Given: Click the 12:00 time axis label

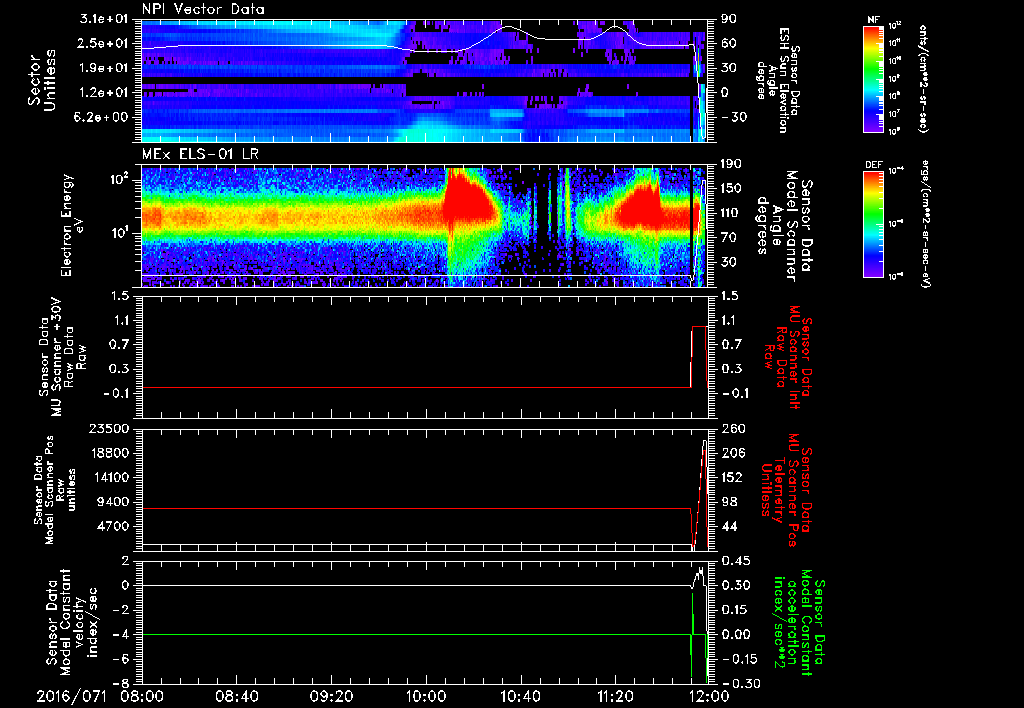Looking at the screenshot, I should coord(709,696).
